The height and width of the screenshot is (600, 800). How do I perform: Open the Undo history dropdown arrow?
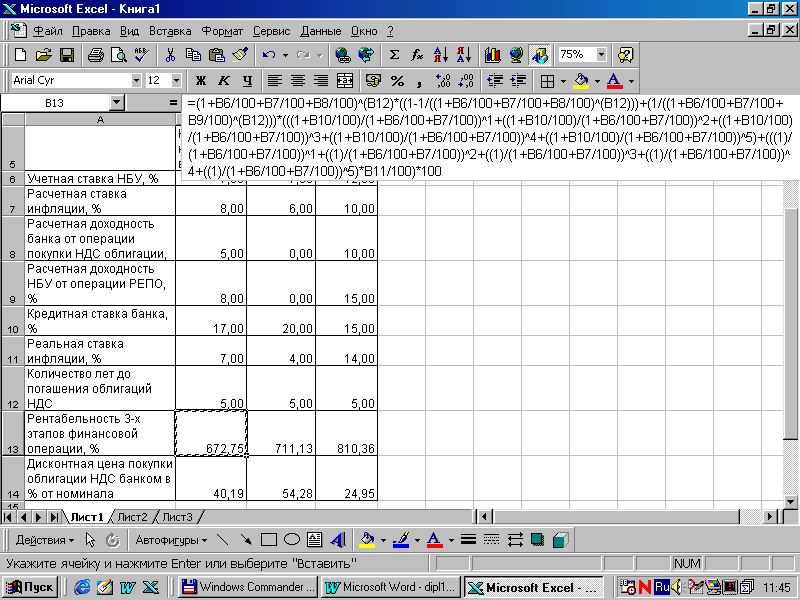[285, 55]
